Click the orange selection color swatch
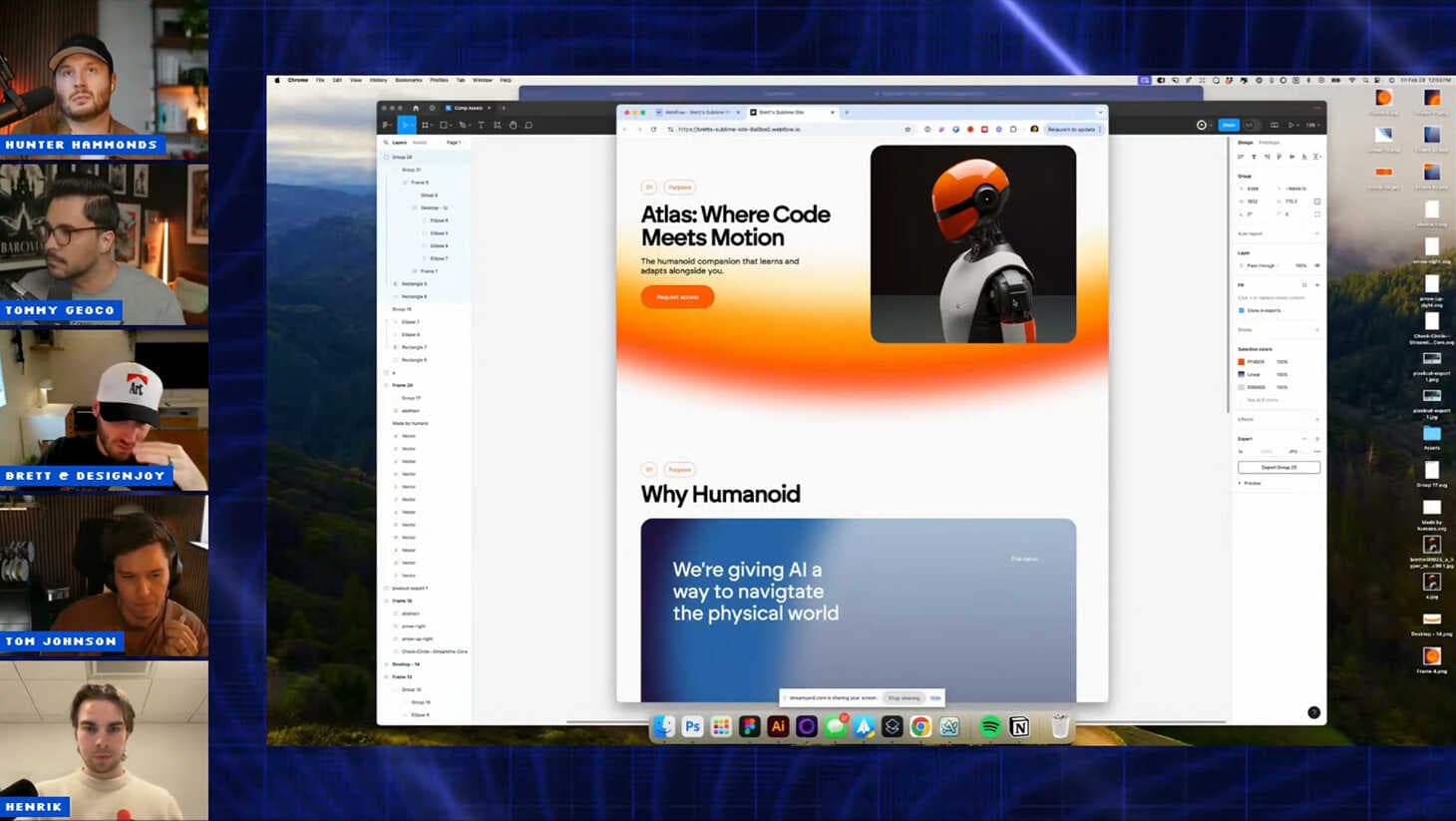This screenshot has width=1456, height=821. point(1242,362)
